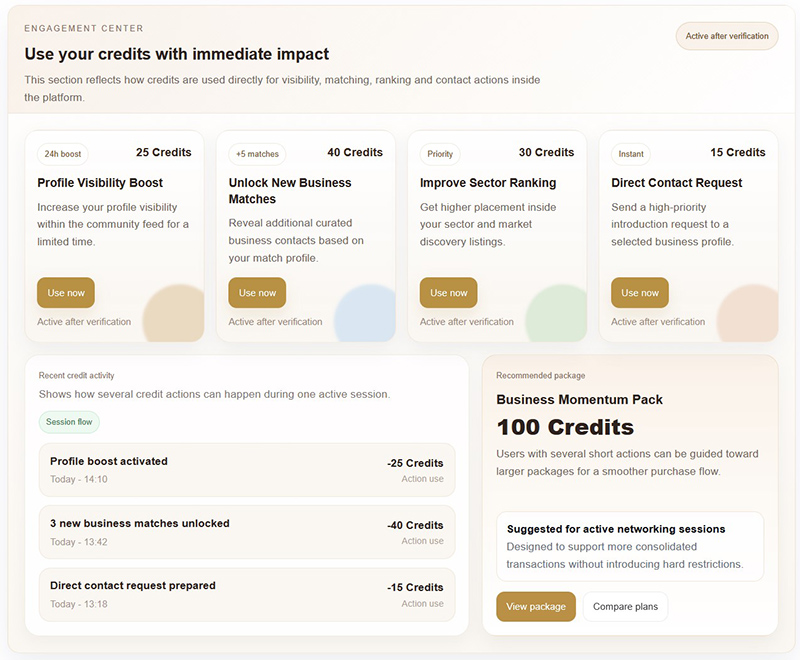Select the +5 matches tag
This screenshot has width=800, height=660.
click(x=257, y=154)
